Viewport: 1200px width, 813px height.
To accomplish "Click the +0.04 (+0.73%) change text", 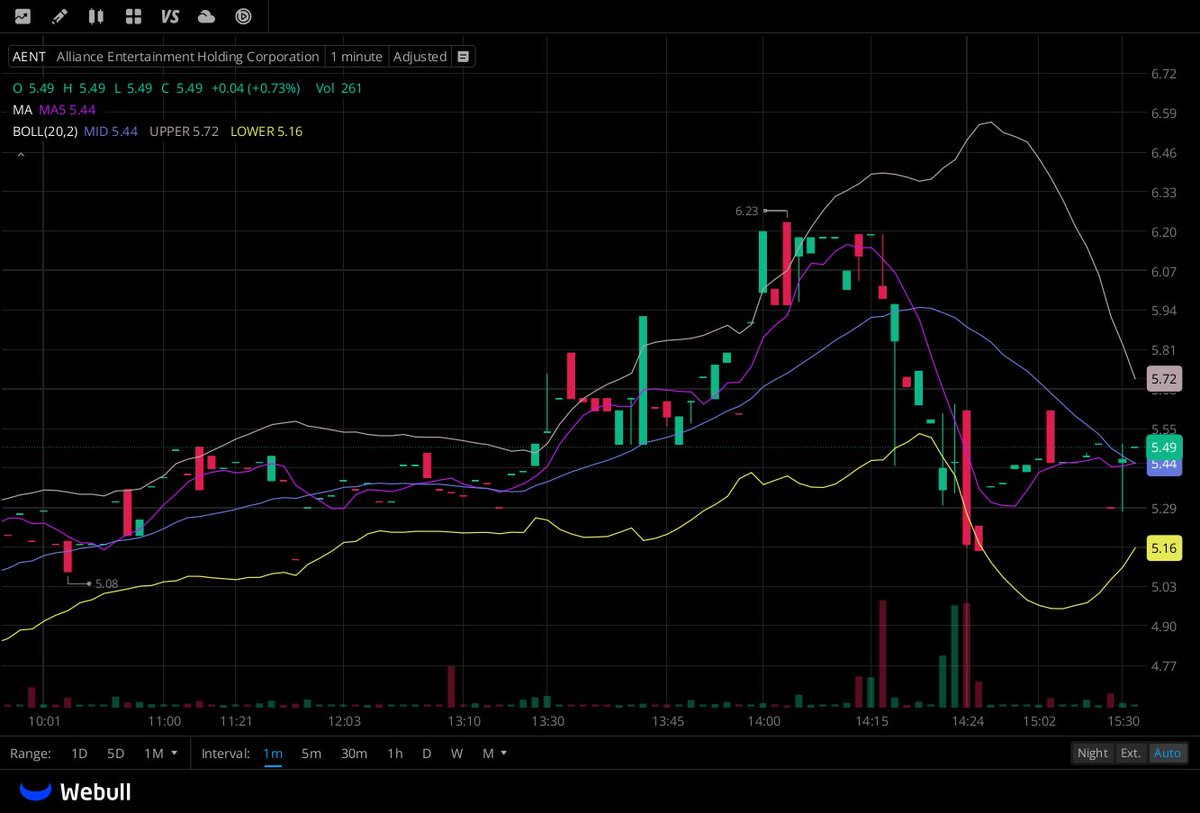I will 255,88.
